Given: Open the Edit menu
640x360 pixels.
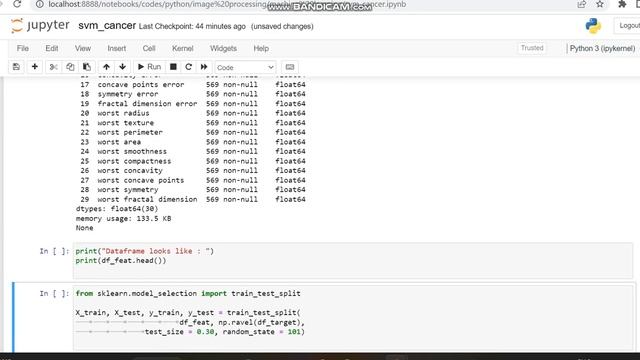Looking at the screenshot, I should 51,48.
